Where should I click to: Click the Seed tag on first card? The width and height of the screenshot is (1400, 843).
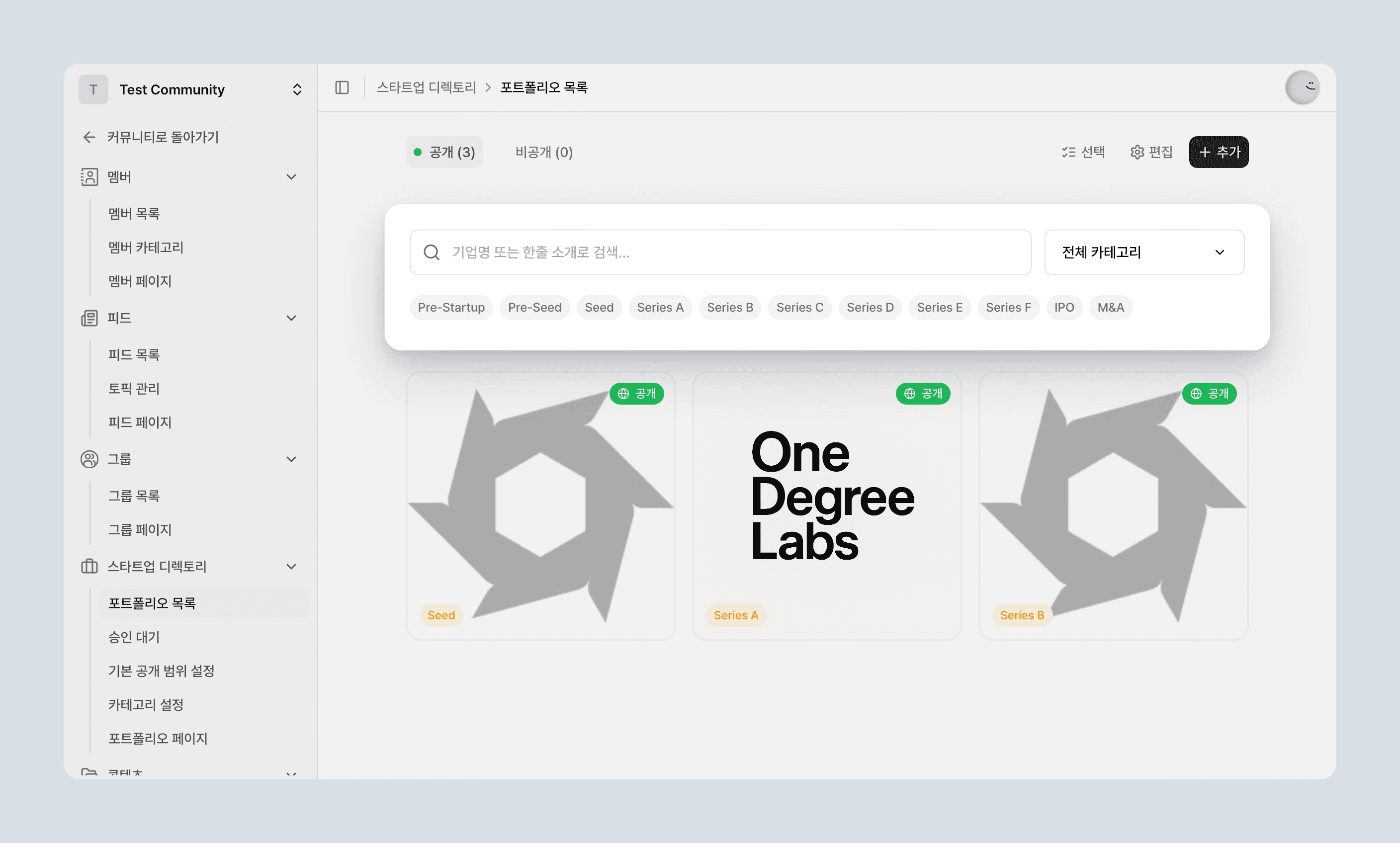coord(441,615)
